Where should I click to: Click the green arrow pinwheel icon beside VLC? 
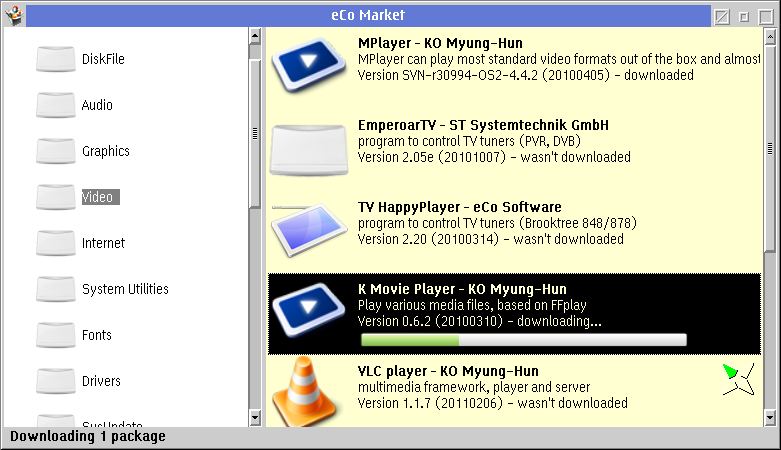(x=738, y=379)
